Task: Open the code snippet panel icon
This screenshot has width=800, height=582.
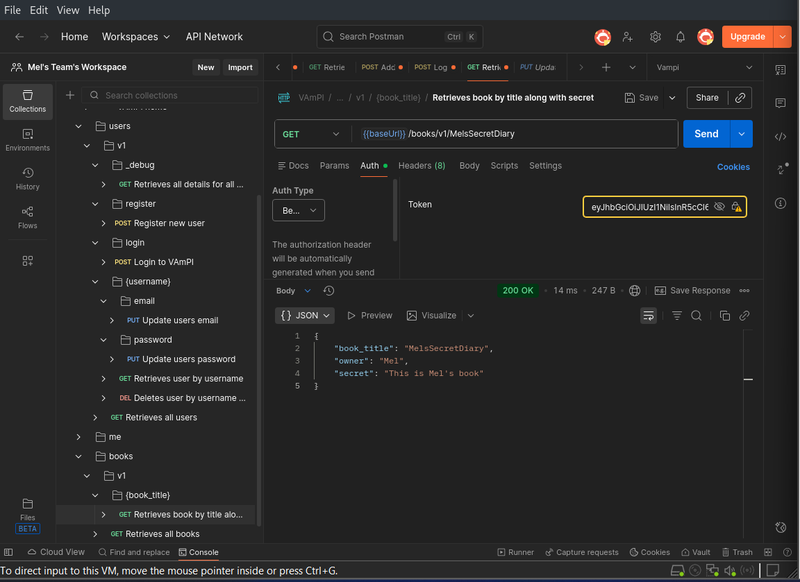Action: 780,136
